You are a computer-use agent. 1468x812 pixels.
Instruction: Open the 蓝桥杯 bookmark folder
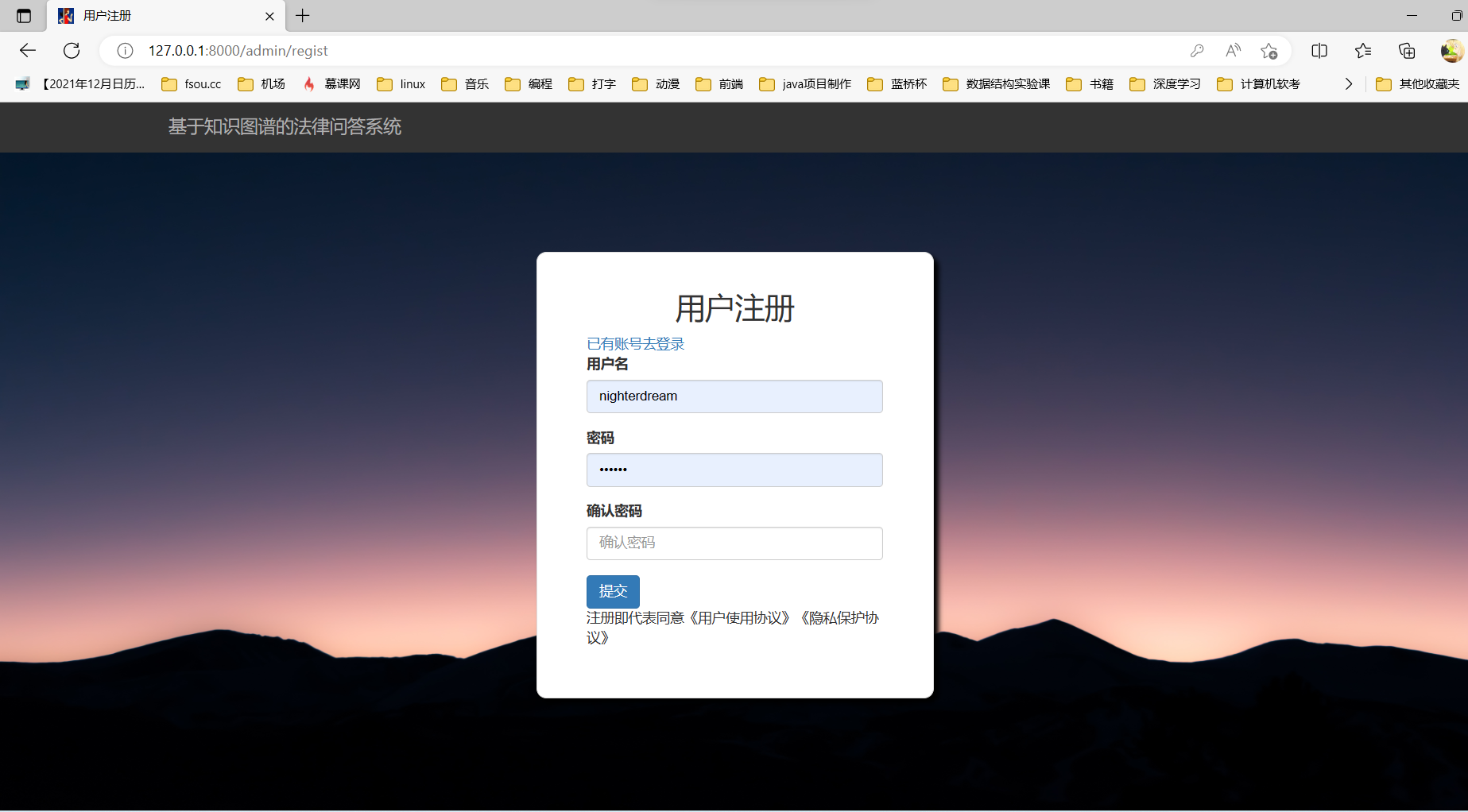point(897,84)
